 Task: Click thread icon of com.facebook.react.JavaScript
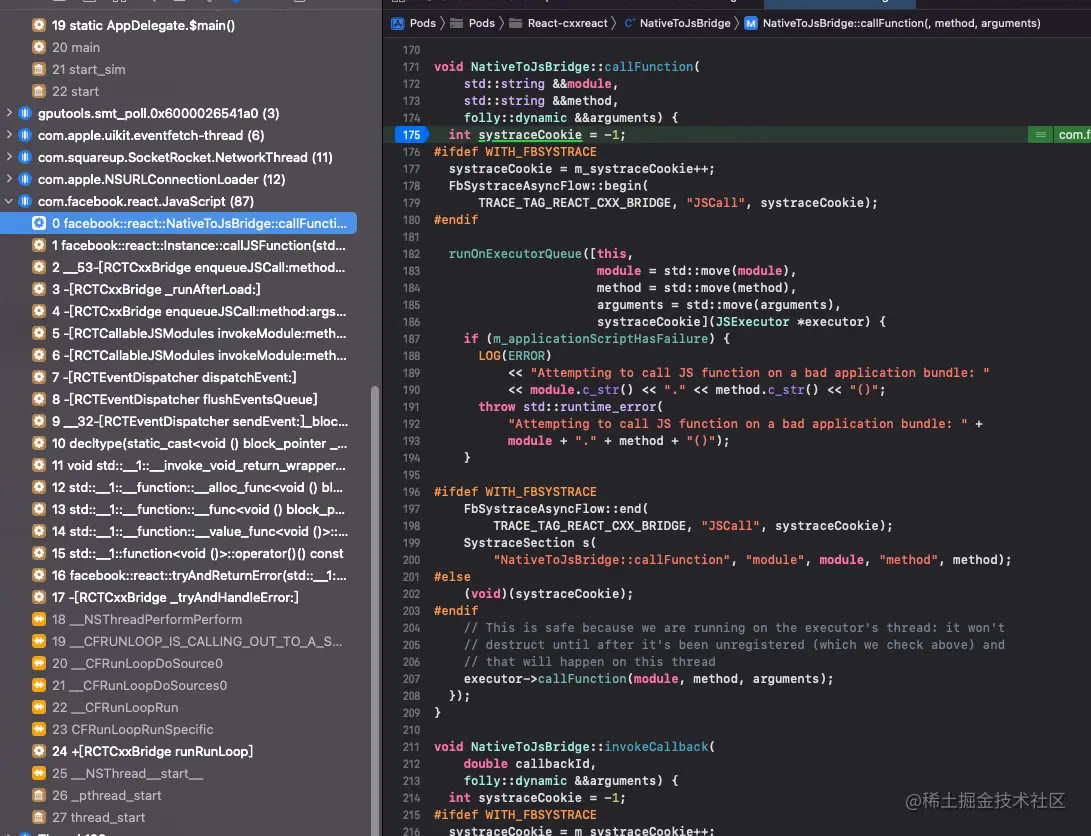[25, 201]
